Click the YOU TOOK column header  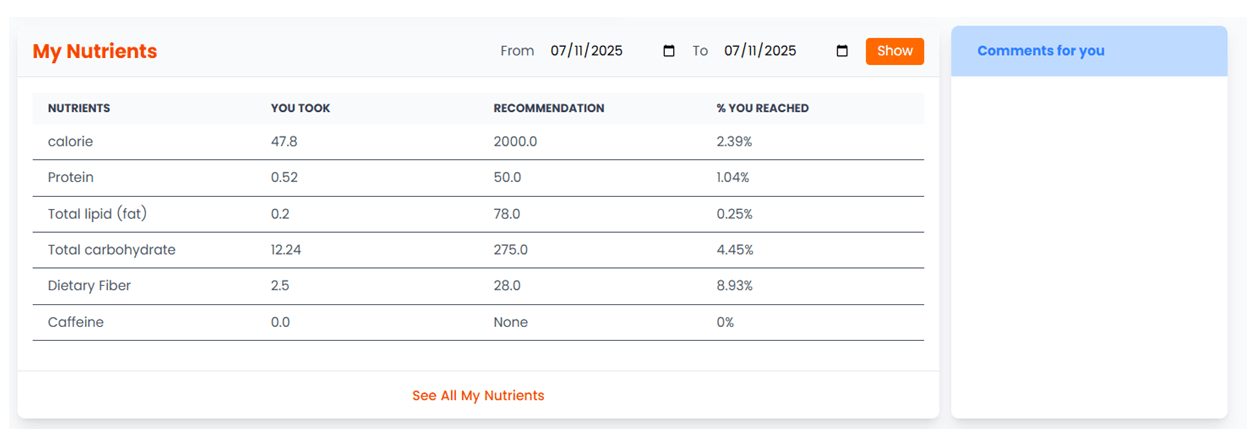[300, 108]
